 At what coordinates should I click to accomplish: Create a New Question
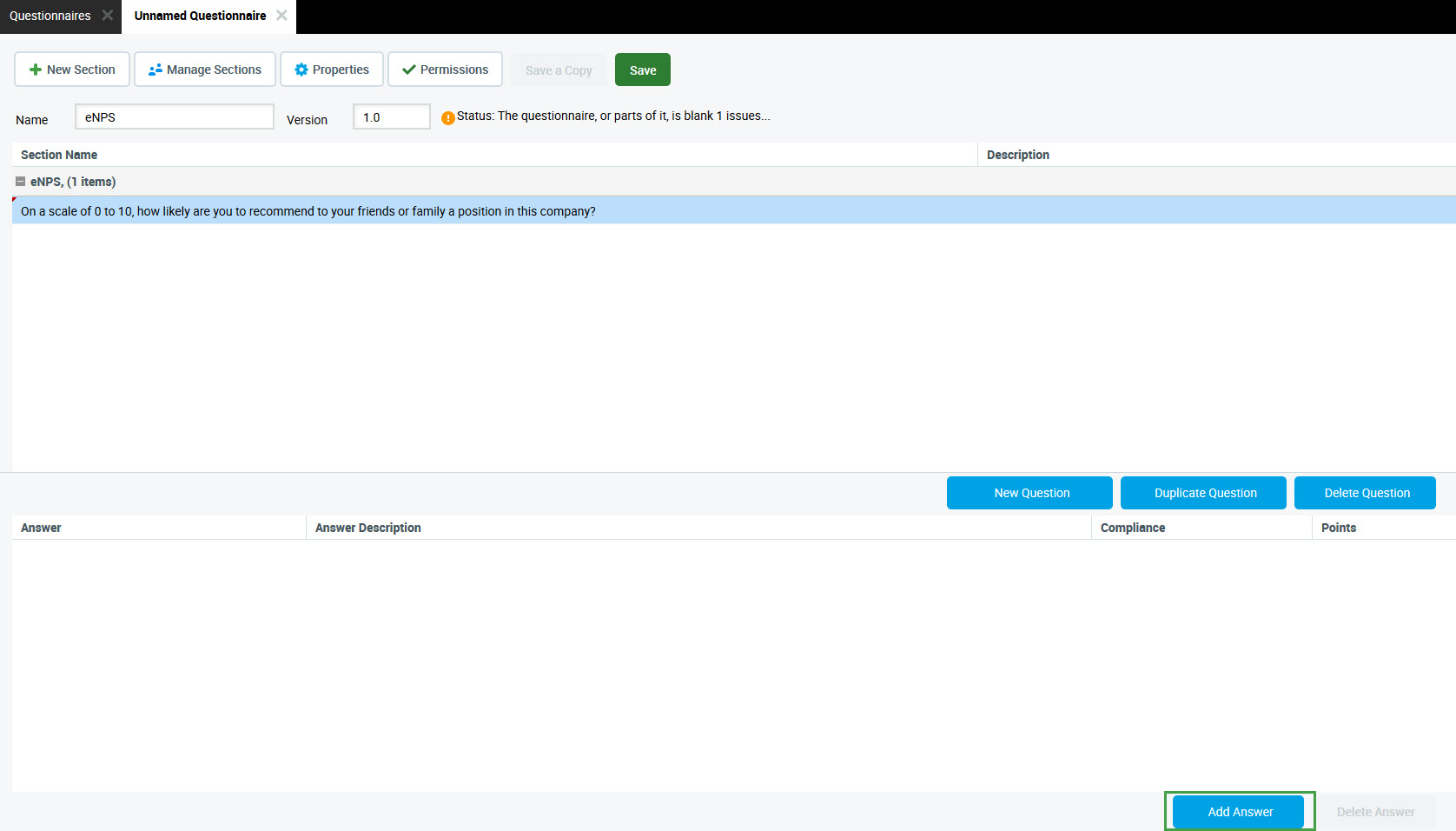point(1029,493)
